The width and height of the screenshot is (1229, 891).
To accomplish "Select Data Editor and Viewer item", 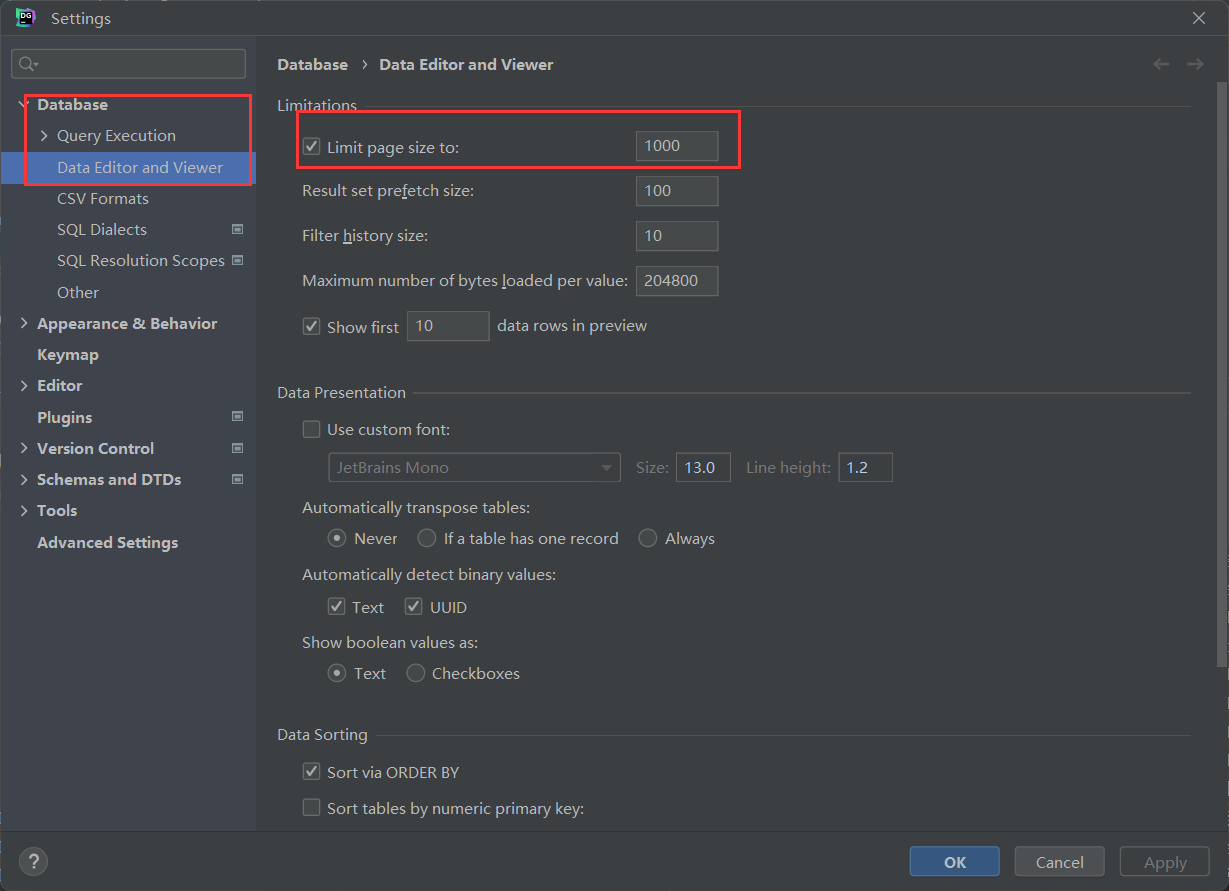I will click(x=128, y=167).
